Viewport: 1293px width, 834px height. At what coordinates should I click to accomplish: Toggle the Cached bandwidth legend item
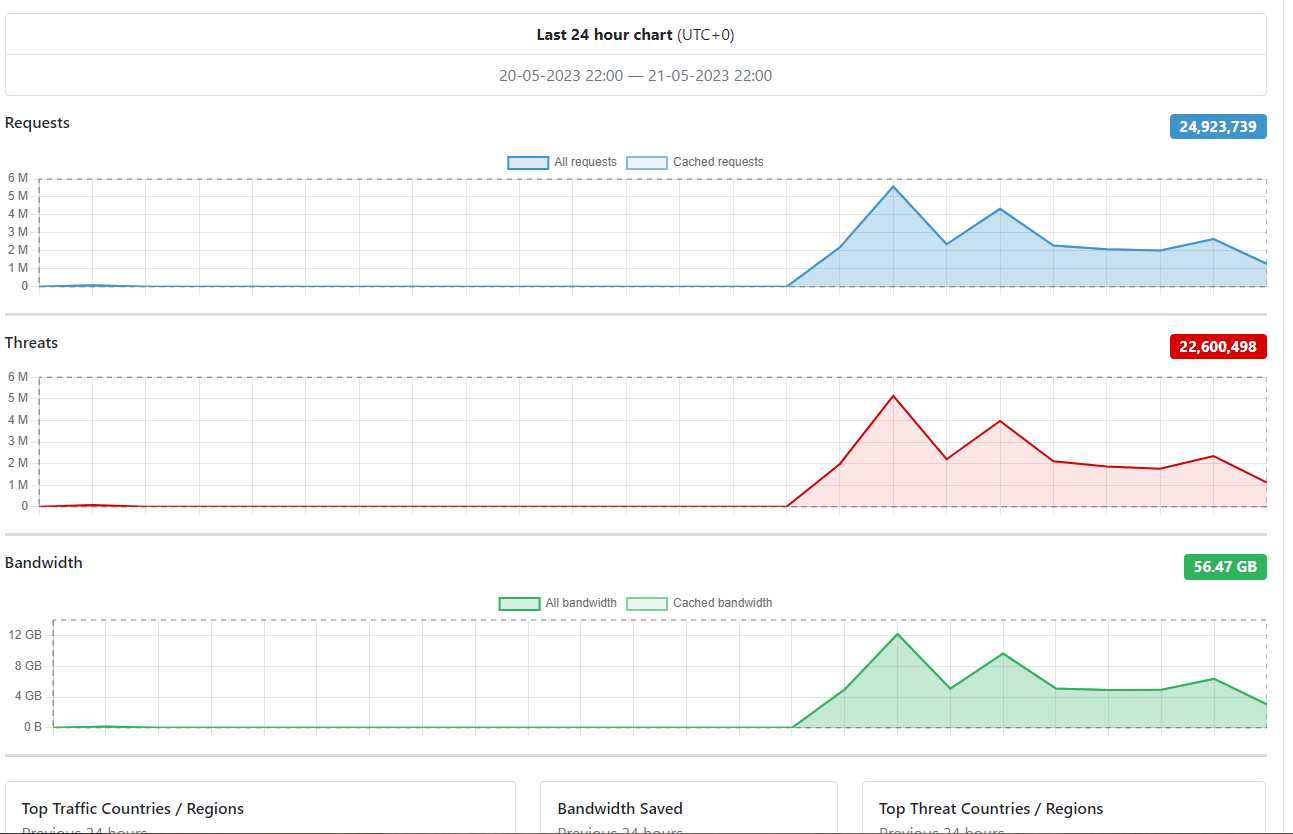click(x=699, y=603)
